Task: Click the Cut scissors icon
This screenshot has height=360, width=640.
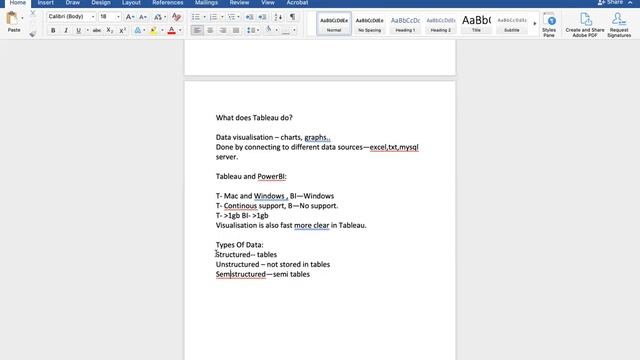Action: coord(33,14)
